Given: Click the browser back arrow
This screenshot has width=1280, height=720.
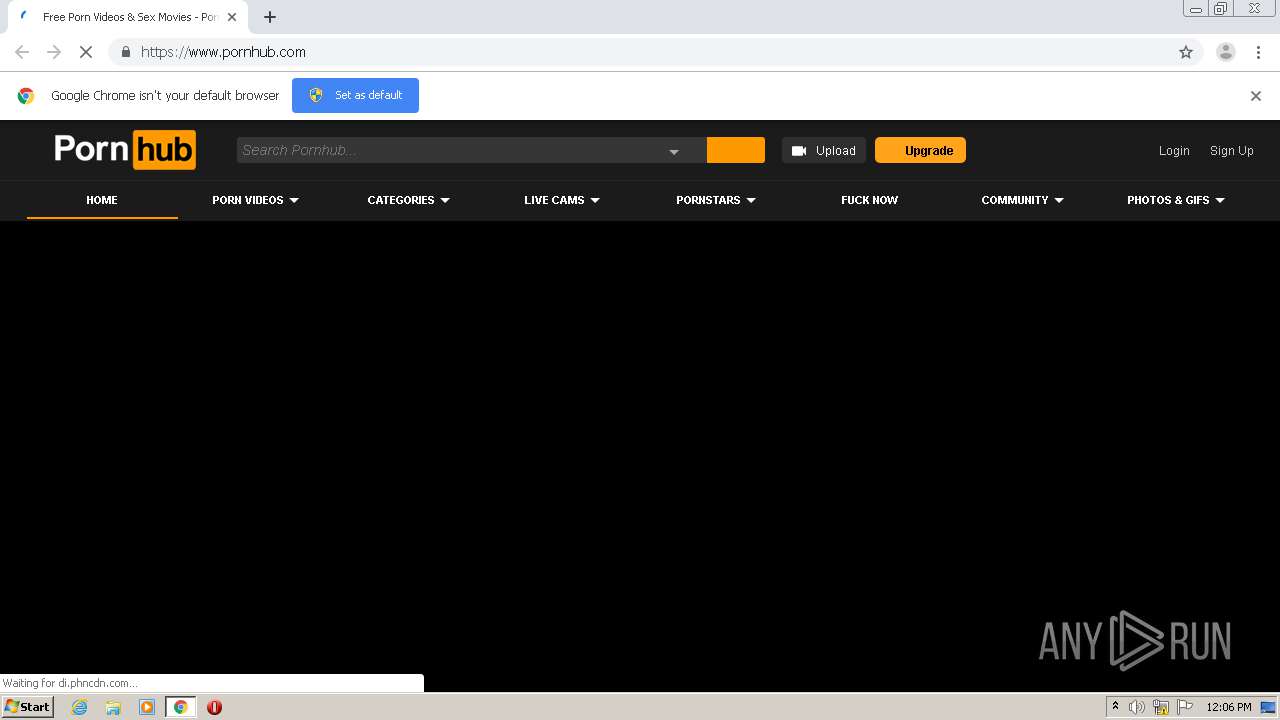Looking at the screenshot, I should coord(22,52).
